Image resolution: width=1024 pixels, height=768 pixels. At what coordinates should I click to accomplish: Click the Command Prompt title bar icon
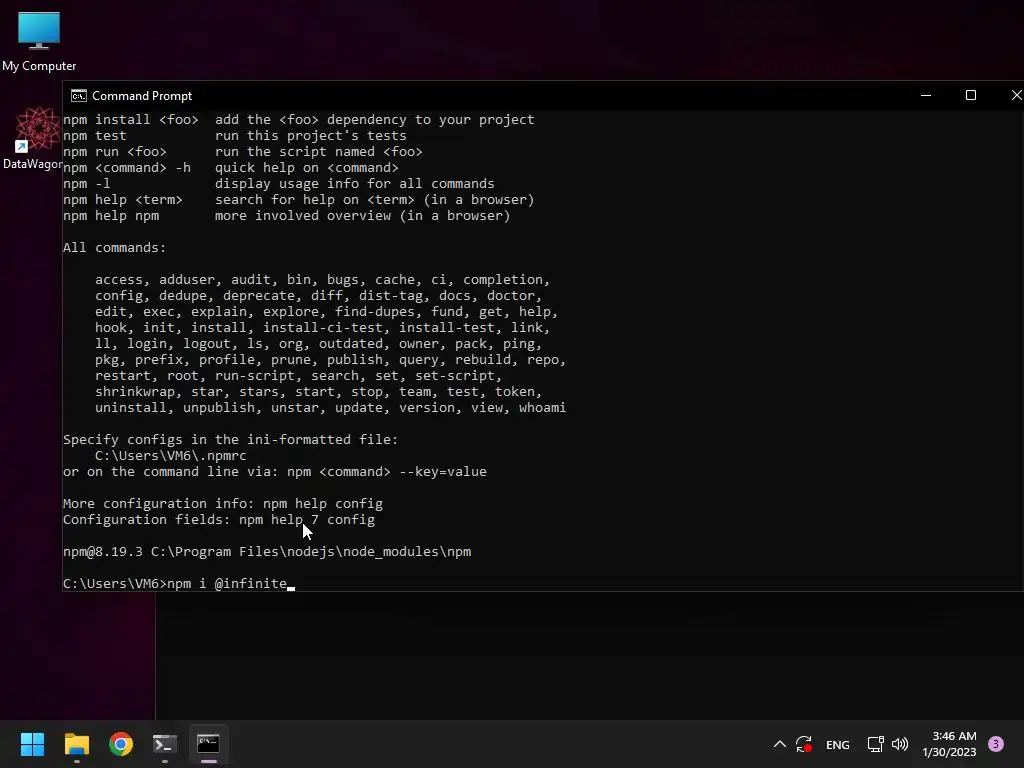(x=78, y=96)
